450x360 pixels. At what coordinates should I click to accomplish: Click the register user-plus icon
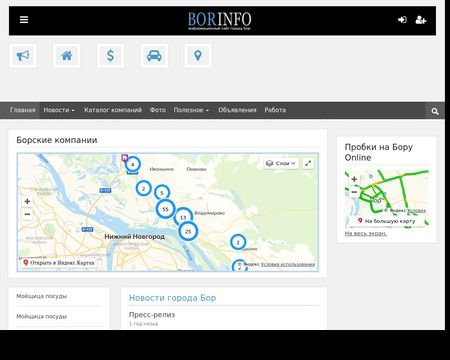tap(421, 20)
